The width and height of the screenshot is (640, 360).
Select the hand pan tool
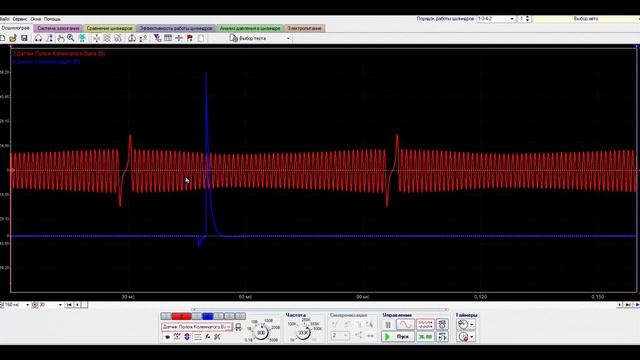point(60,38)
